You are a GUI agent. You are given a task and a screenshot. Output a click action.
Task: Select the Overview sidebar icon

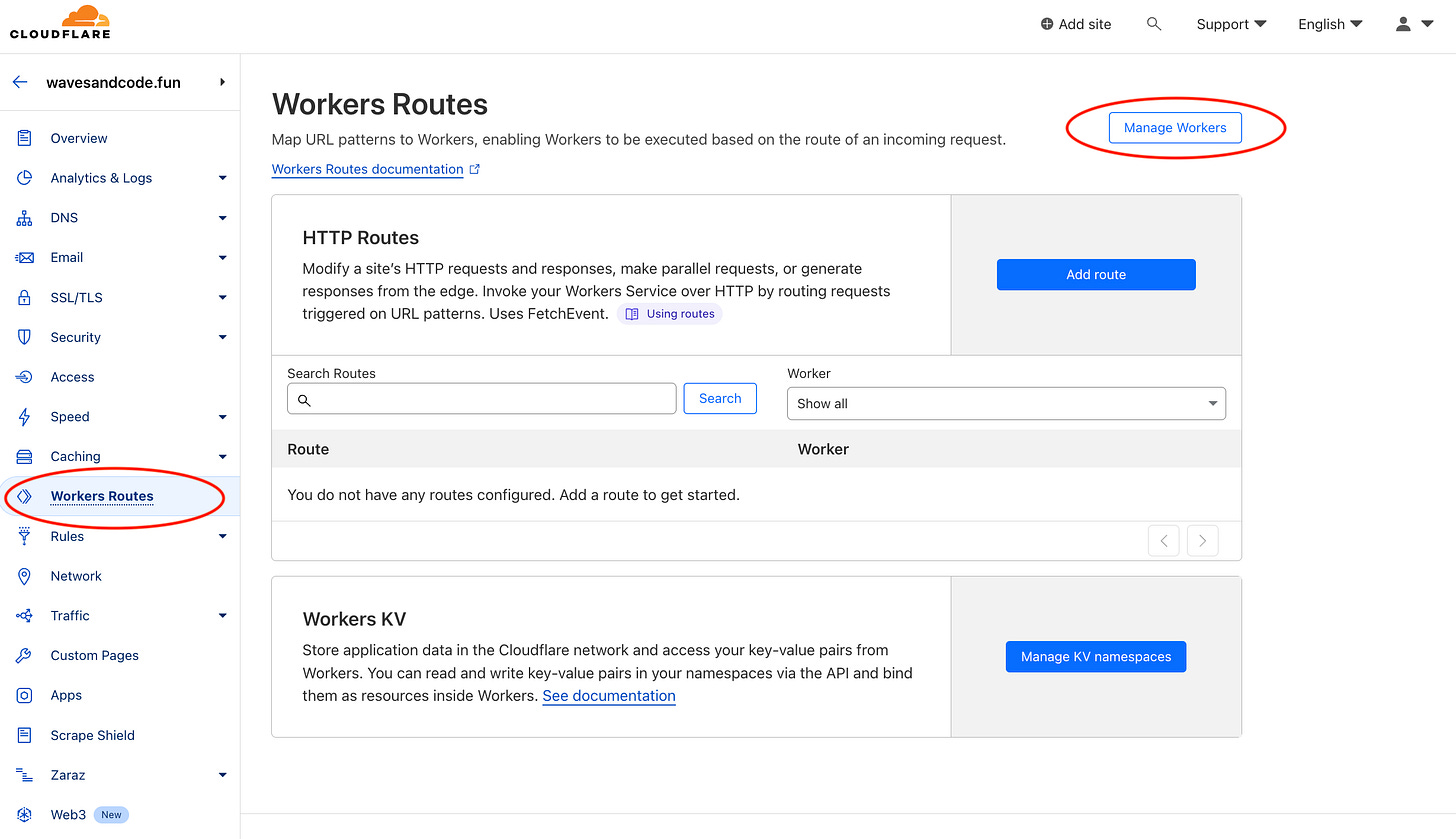(23, 137)
